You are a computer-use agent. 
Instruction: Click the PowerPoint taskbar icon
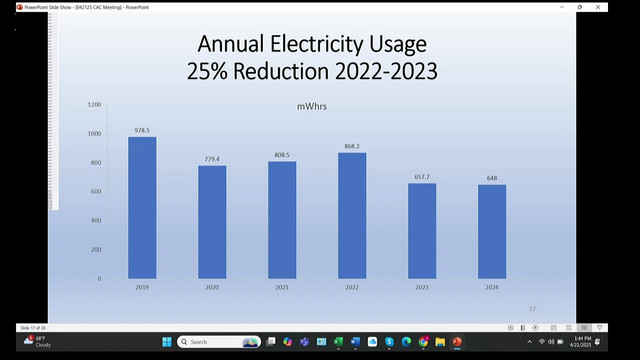coord(457,342)
